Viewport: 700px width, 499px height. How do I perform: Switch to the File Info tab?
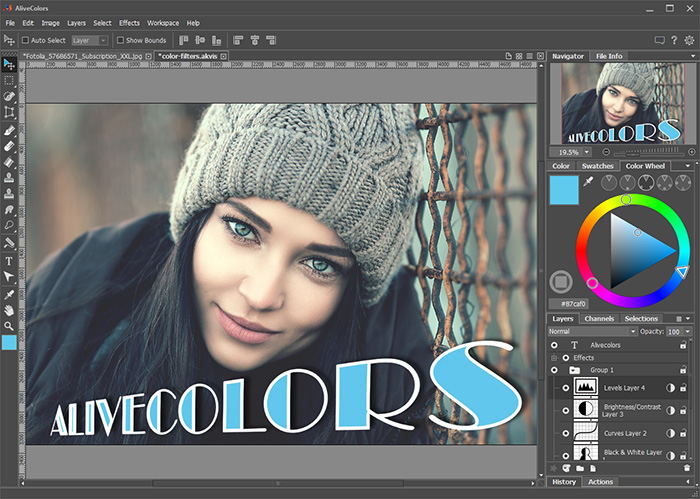tap(609, 56)
